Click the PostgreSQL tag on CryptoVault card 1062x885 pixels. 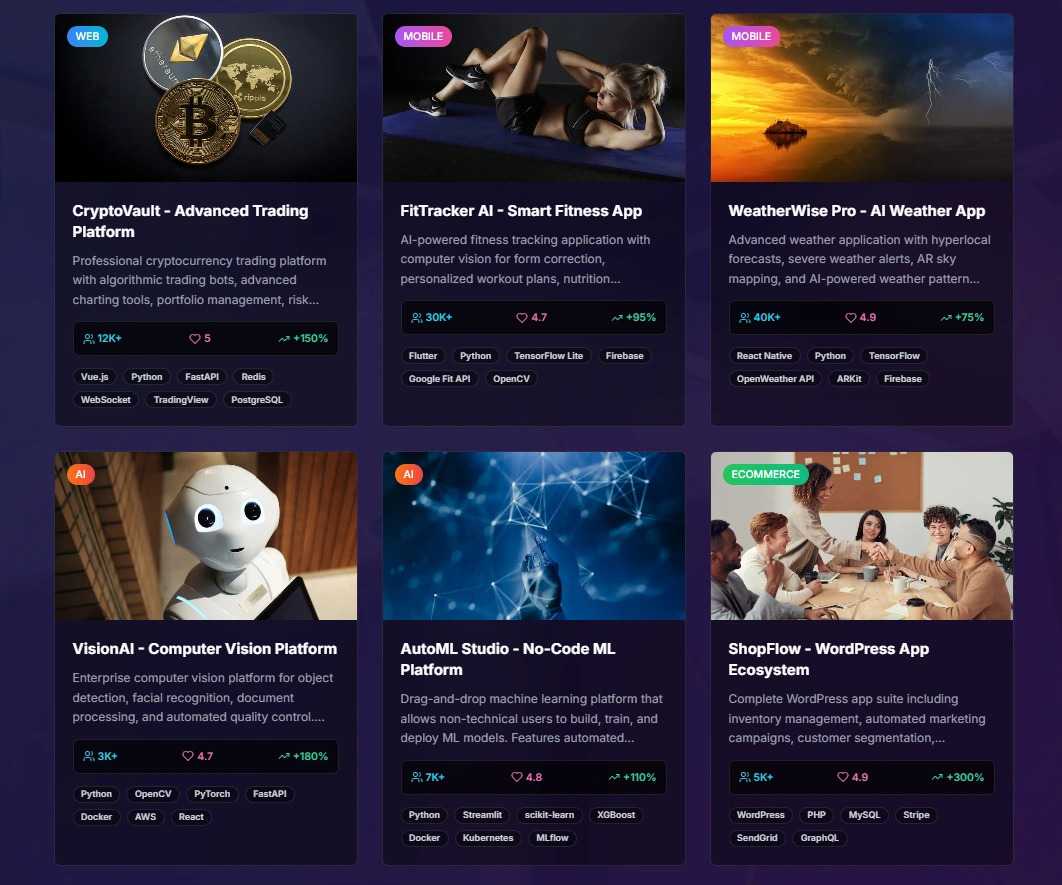[257, 400]
